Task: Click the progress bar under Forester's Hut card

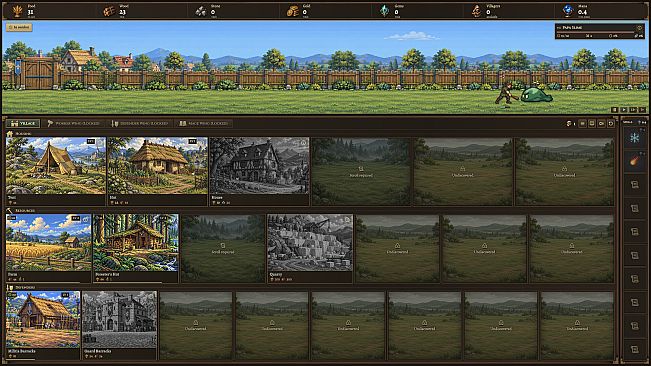Action: pos(136,282)
